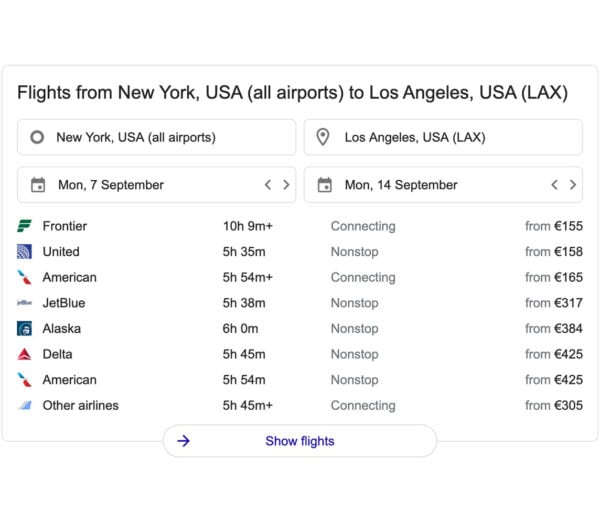
Task: Click the Alaska airline logo icon
Action: [25, 328]
